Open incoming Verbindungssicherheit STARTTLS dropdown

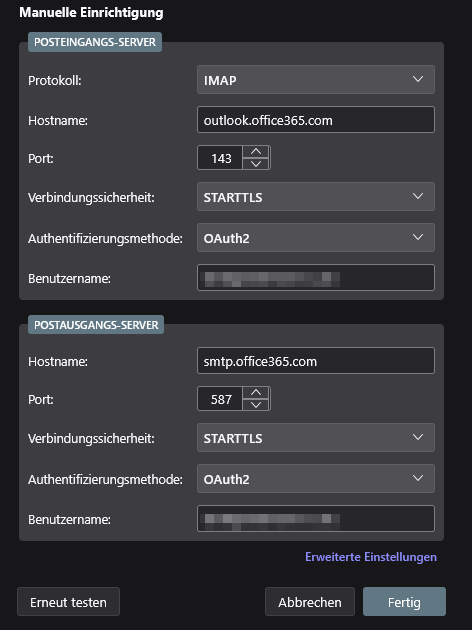tap(316, 196)
